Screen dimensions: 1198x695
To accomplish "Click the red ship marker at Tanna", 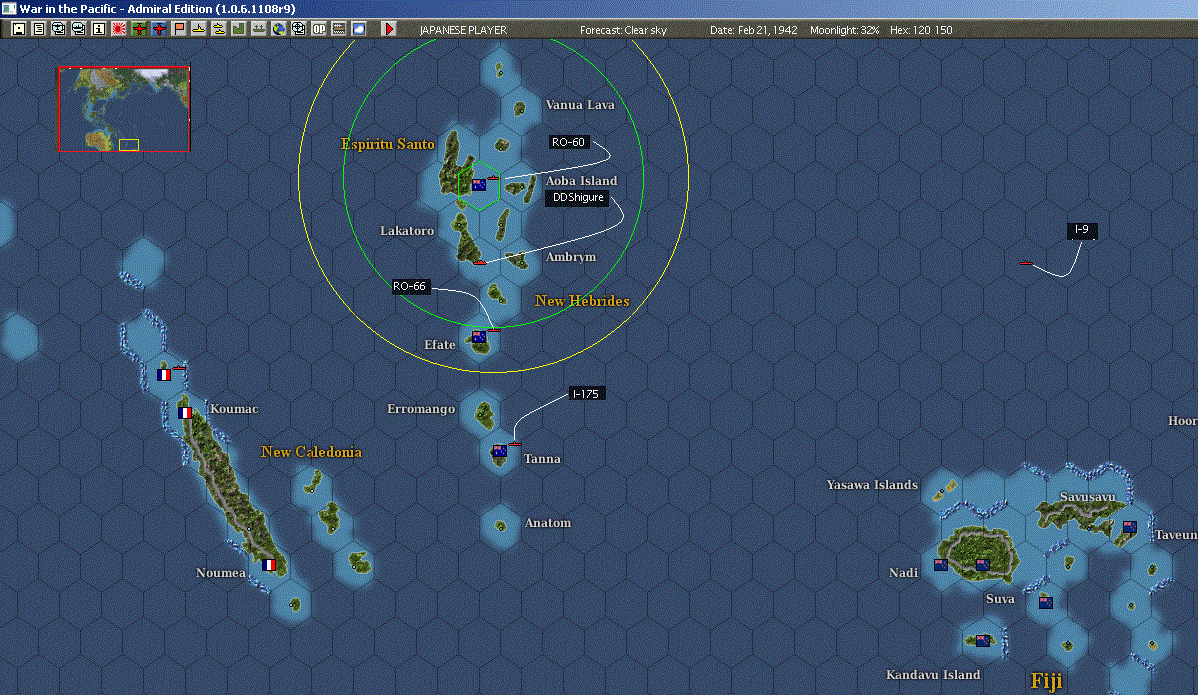I will tap(515, 444).
